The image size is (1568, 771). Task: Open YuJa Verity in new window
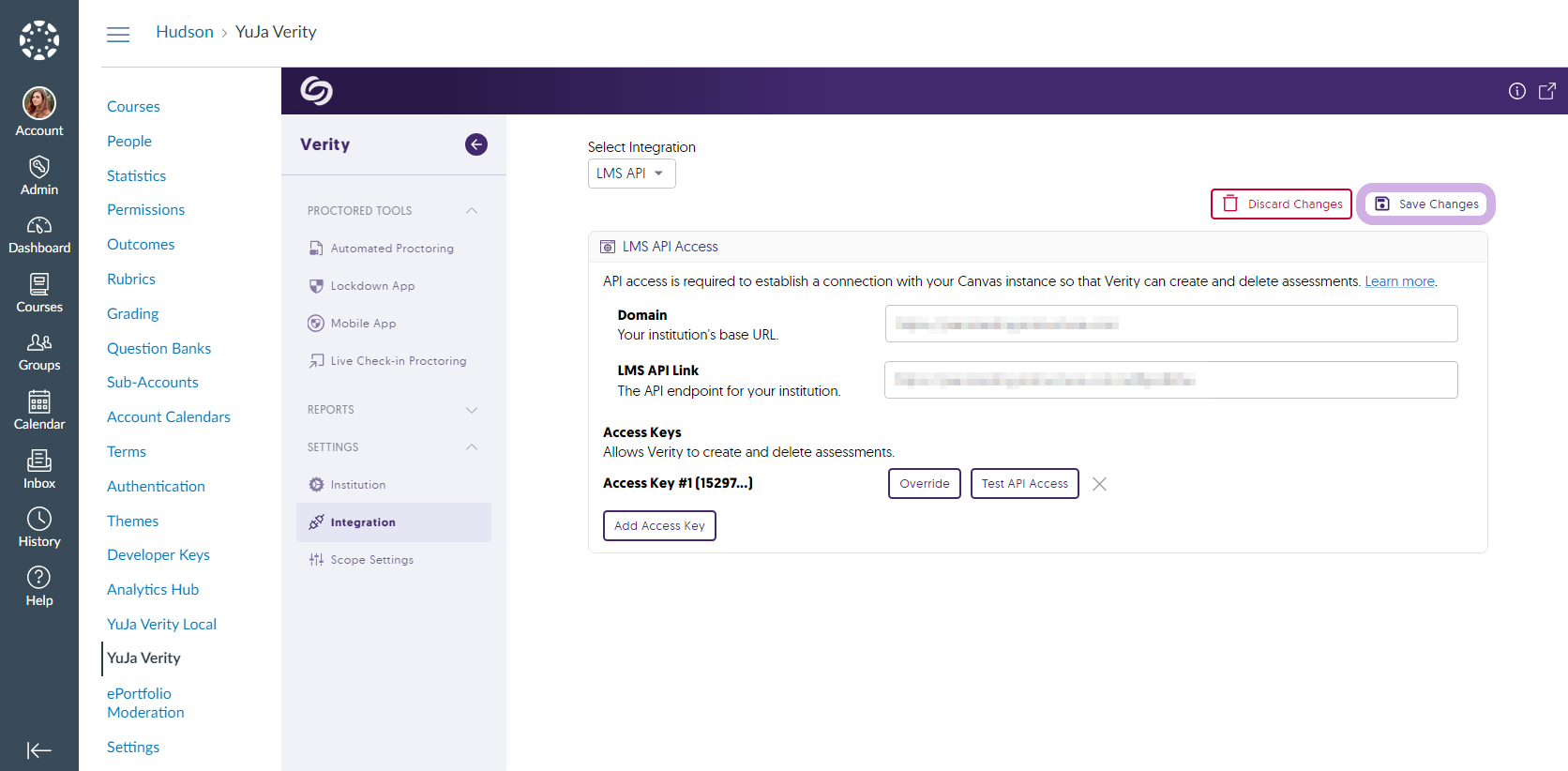pos(1547,91)
